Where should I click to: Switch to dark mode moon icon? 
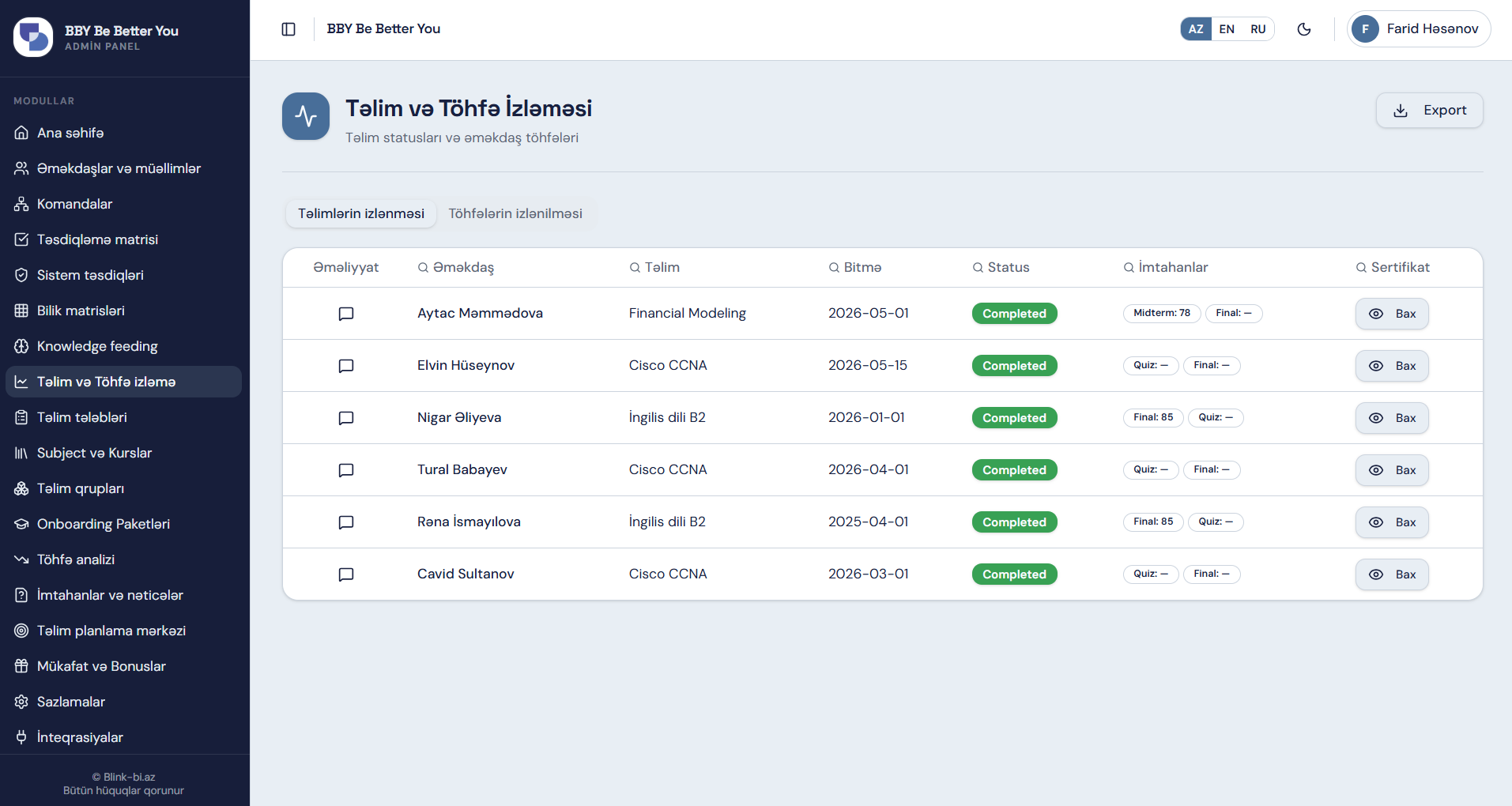(1304, 29)
